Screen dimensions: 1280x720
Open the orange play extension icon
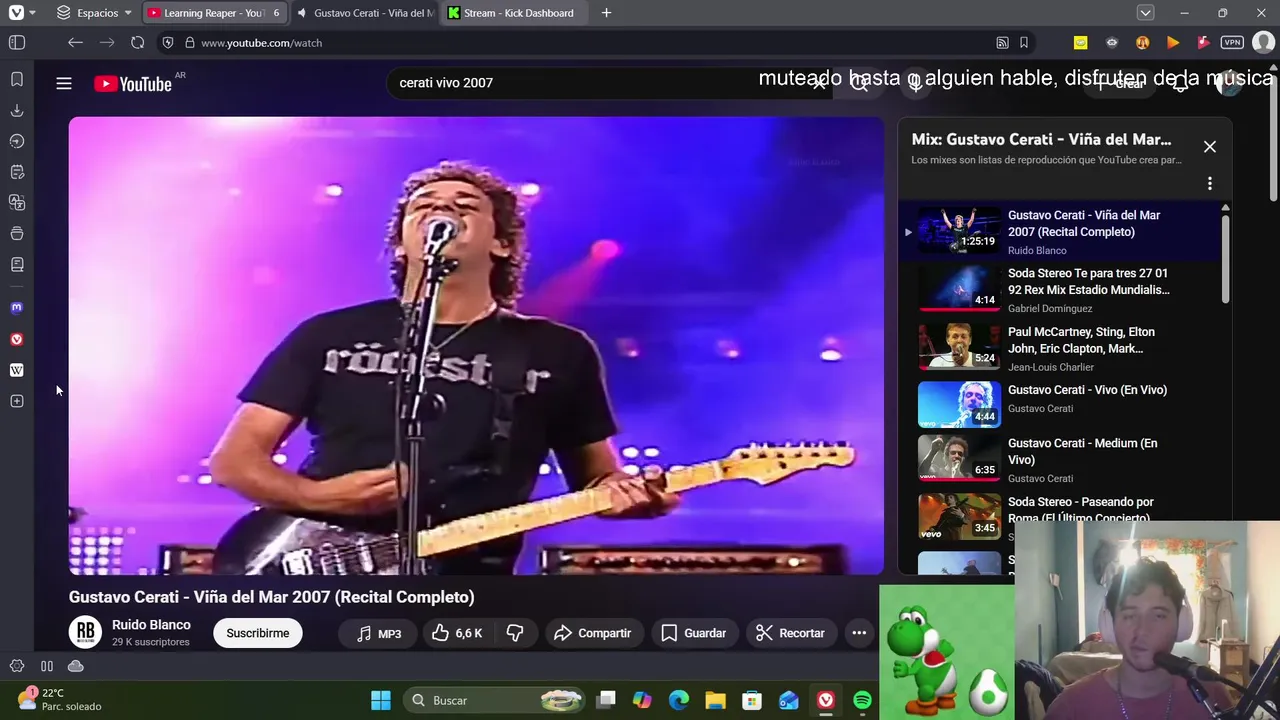1173,43
